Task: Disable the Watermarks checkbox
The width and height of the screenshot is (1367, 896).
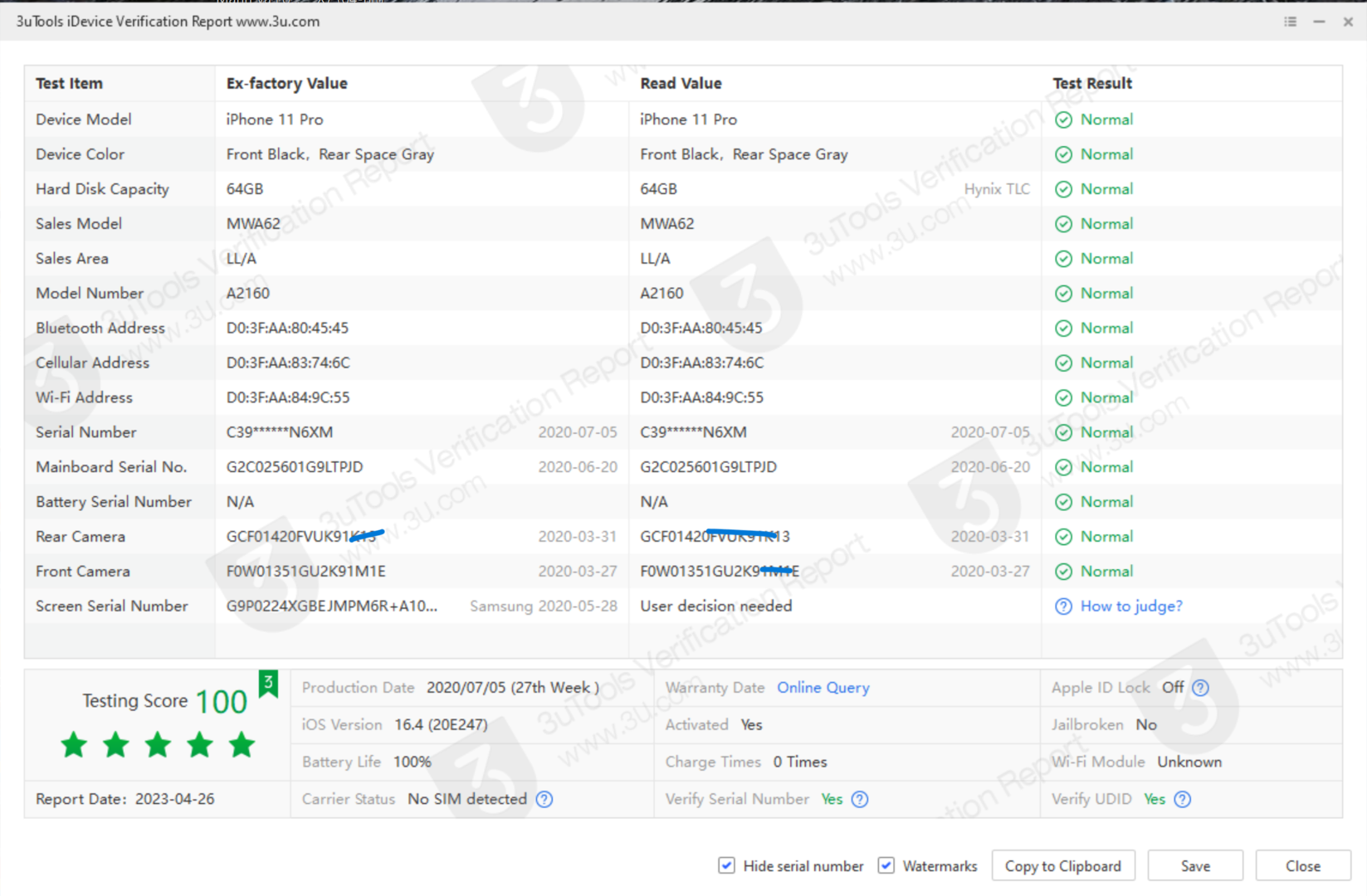Action: pos(886,865)
